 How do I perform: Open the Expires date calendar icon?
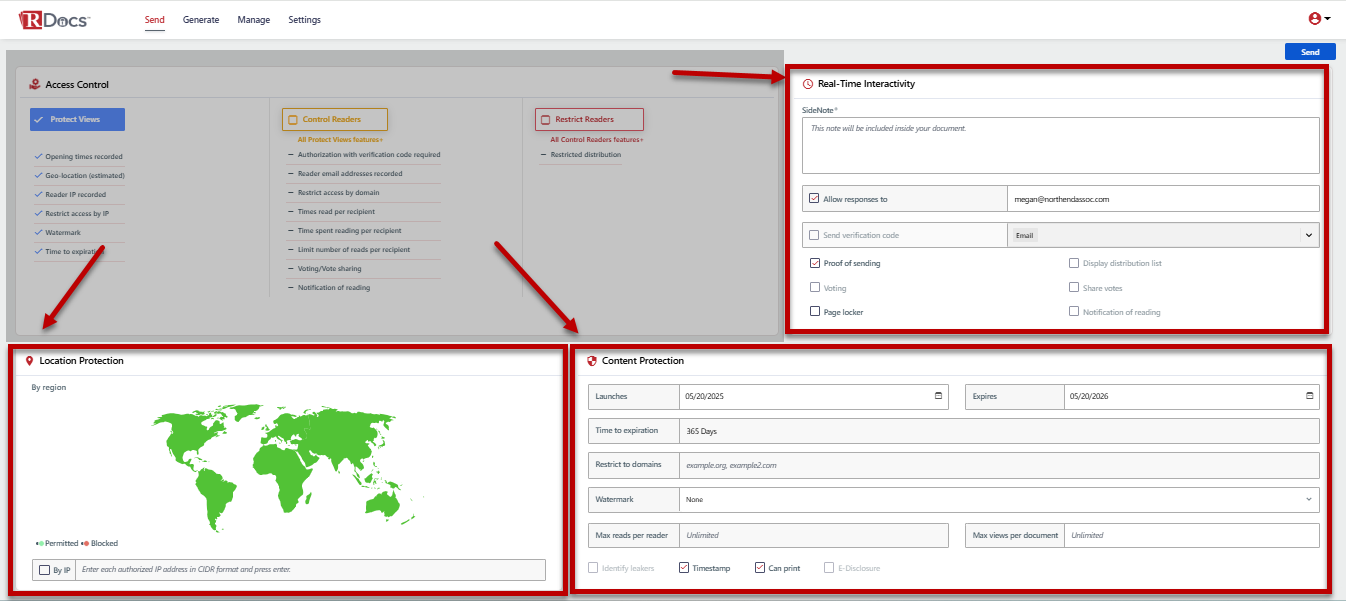1309,396
